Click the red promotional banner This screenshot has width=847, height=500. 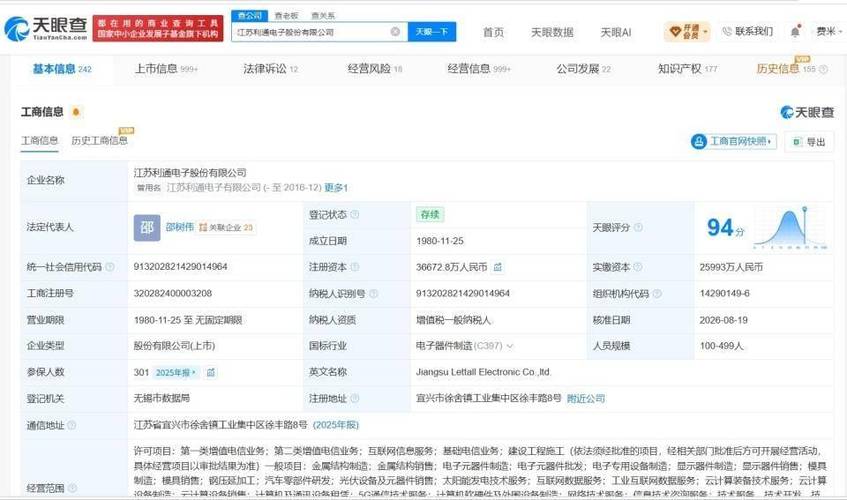158,28
